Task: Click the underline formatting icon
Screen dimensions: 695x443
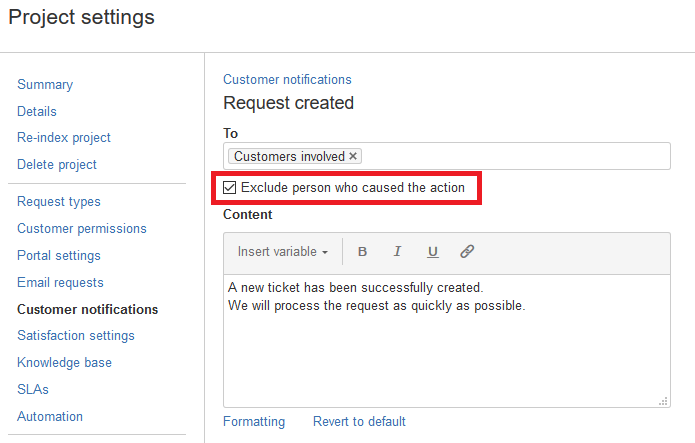Action: (432, 252)
